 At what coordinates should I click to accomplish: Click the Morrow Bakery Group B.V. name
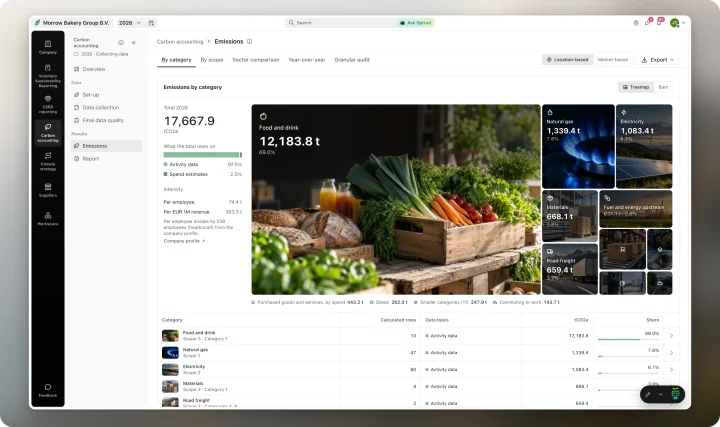(x=76, y=22)
